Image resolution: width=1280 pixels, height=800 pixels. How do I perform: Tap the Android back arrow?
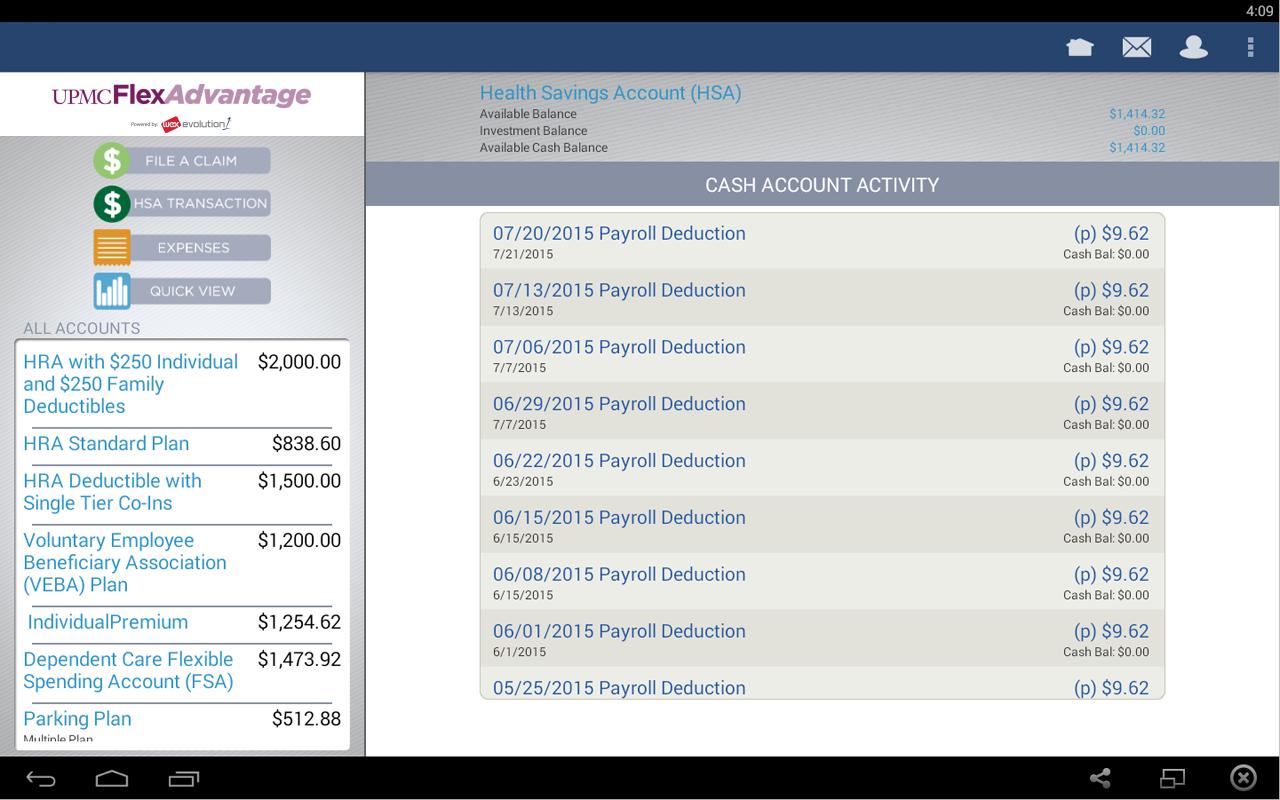41,778
